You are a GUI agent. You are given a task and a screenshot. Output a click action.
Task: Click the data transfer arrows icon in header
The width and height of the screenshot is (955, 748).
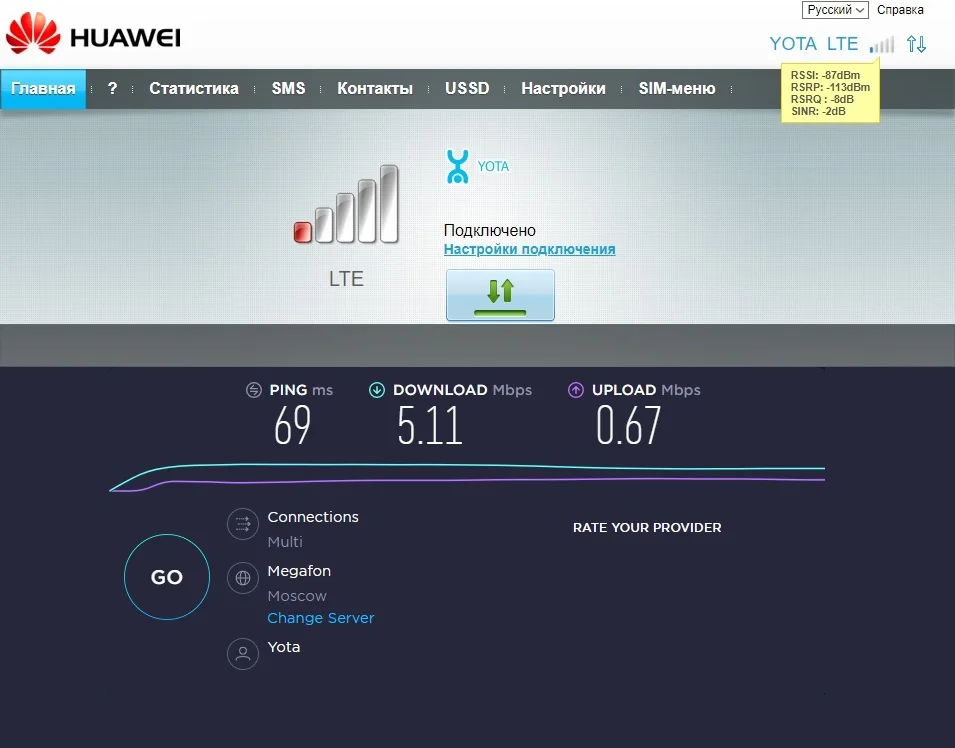[x=917, y=44]
